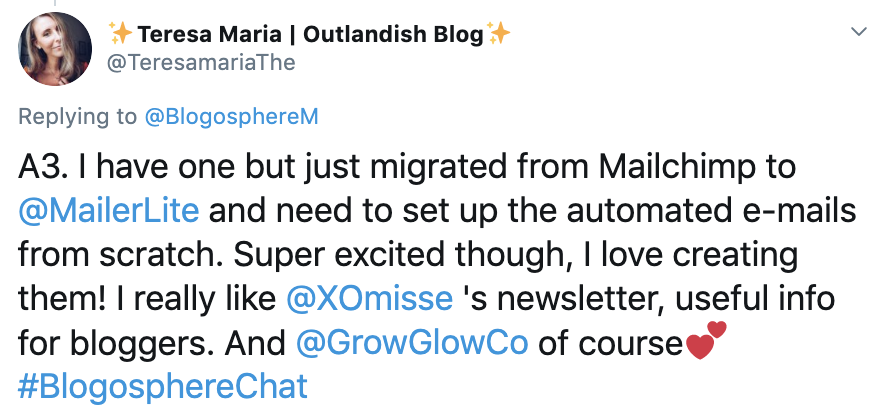Image resolution: width=890 pixels, height=418 pixels.
Task: Open the tweet options chevron menu
Action: point(857,33)
